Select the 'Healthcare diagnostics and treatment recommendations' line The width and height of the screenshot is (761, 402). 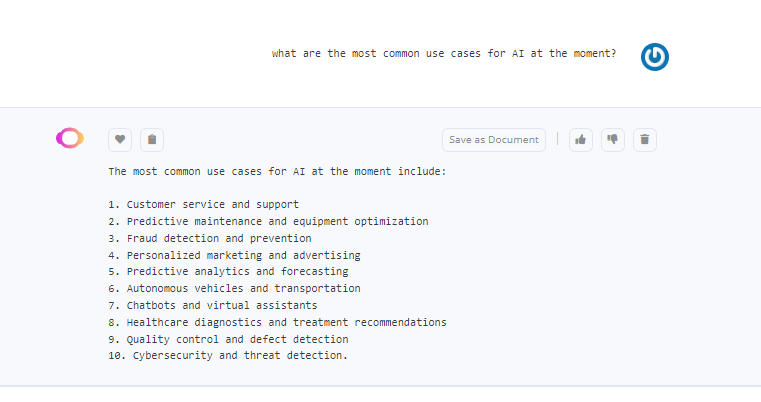coord(277,322)
